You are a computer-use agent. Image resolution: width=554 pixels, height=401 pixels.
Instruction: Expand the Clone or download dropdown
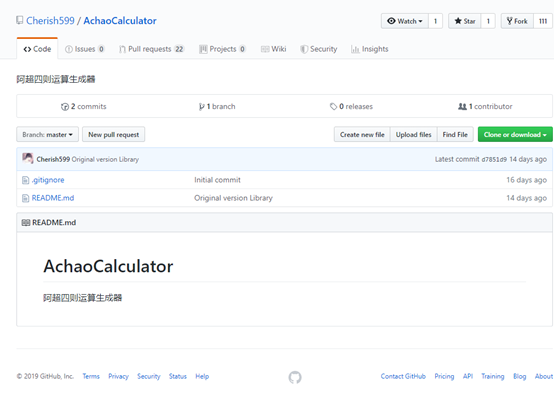(x=515, y=135)
